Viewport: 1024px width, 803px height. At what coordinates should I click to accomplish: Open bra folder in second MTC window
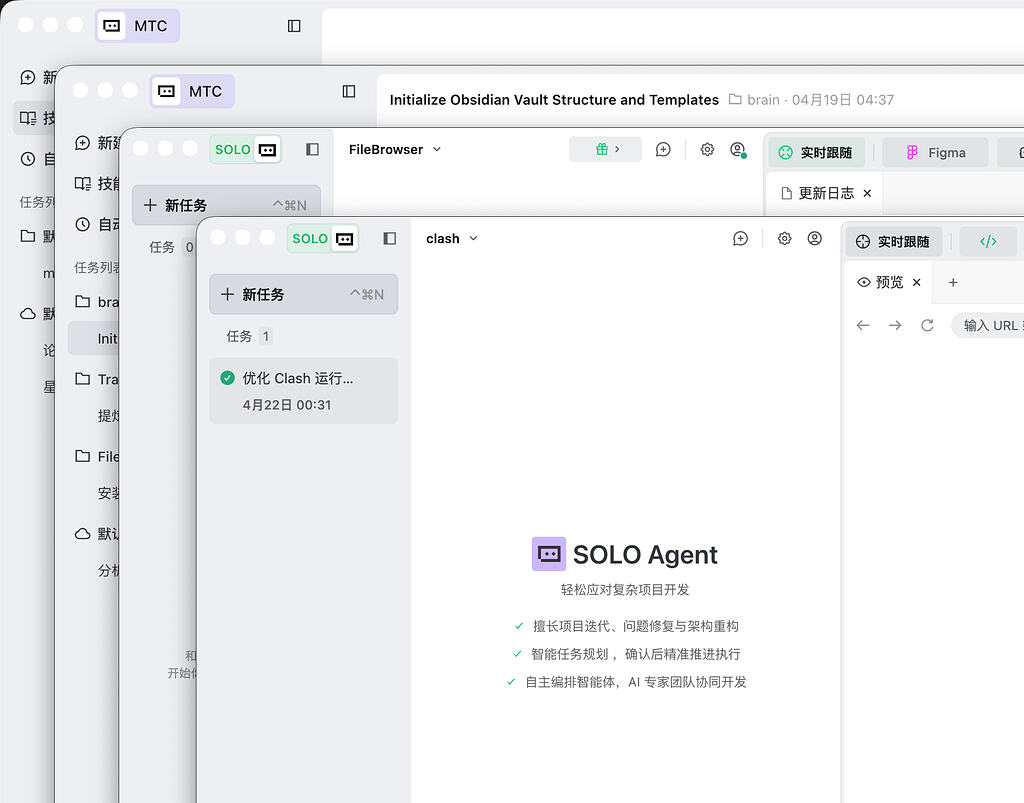point(97,302)
